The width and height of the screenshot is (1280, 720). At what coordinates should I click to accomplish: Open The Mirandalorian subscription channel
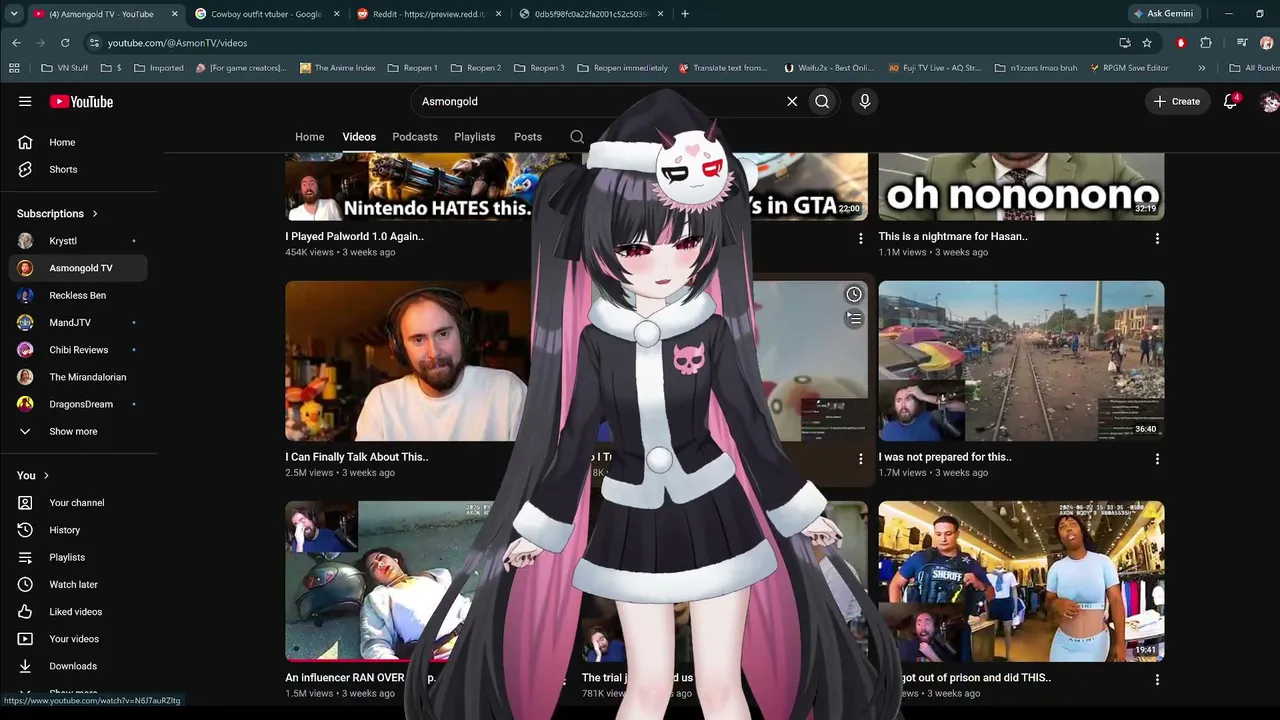77,377
